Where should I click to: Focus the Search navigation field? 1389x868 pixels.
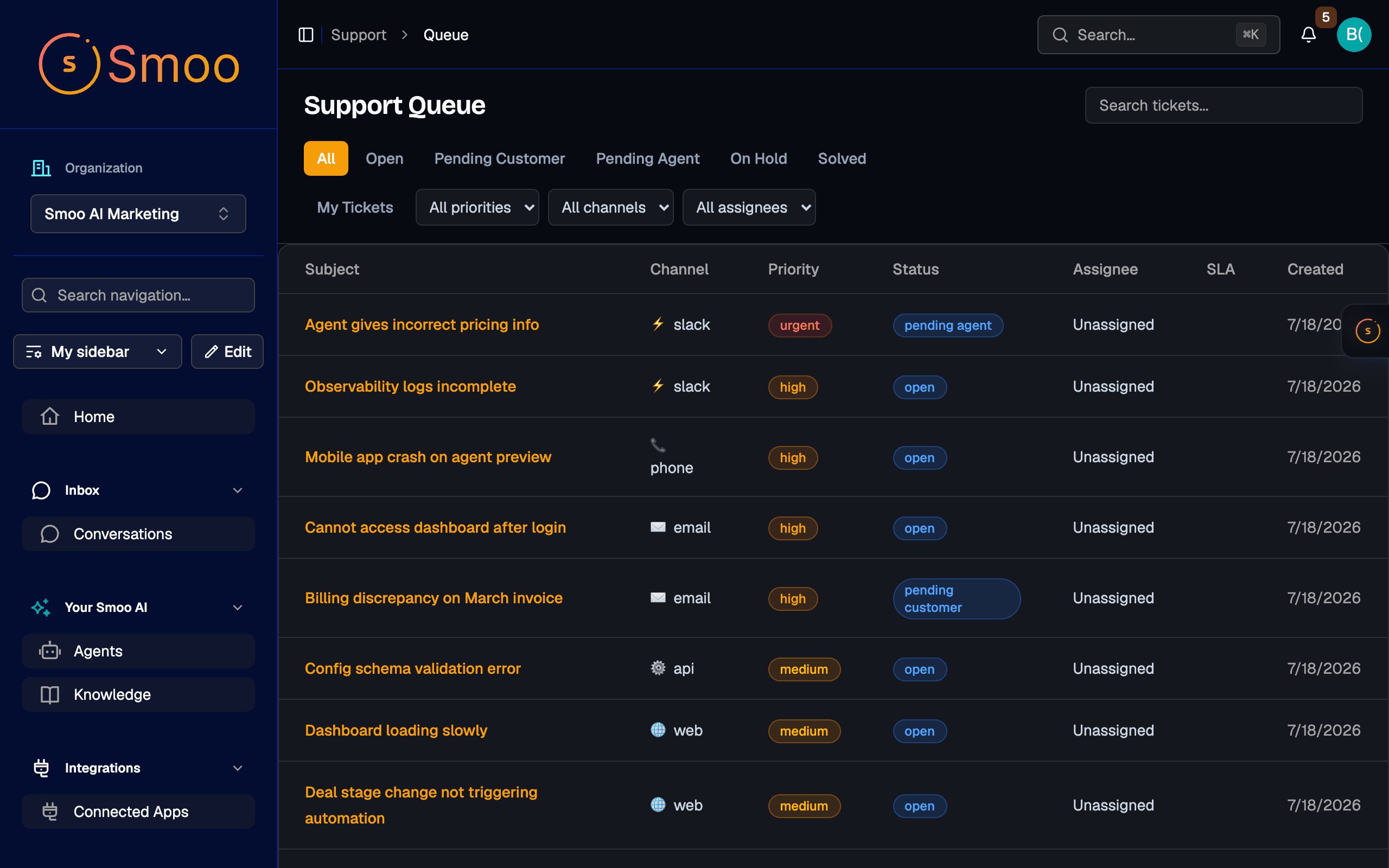click(138, 295)
